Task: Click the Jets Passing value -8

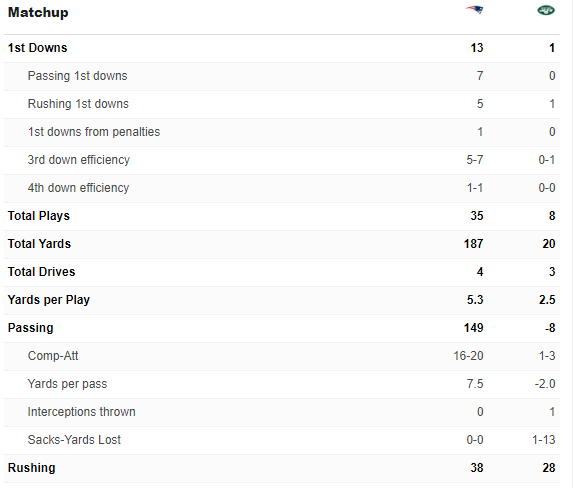Action: (550, 328)
